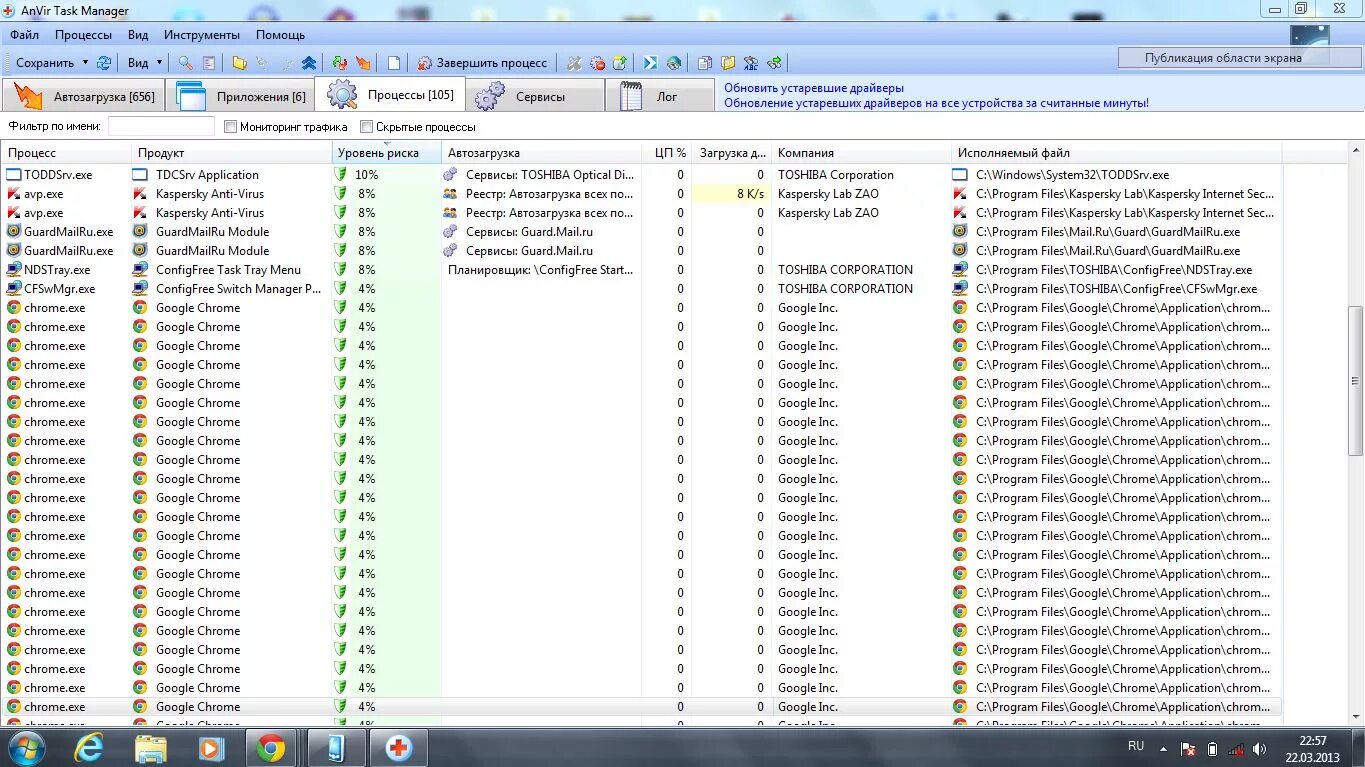Select the CFSwMgr.exe process row

[x=641, y=289]
